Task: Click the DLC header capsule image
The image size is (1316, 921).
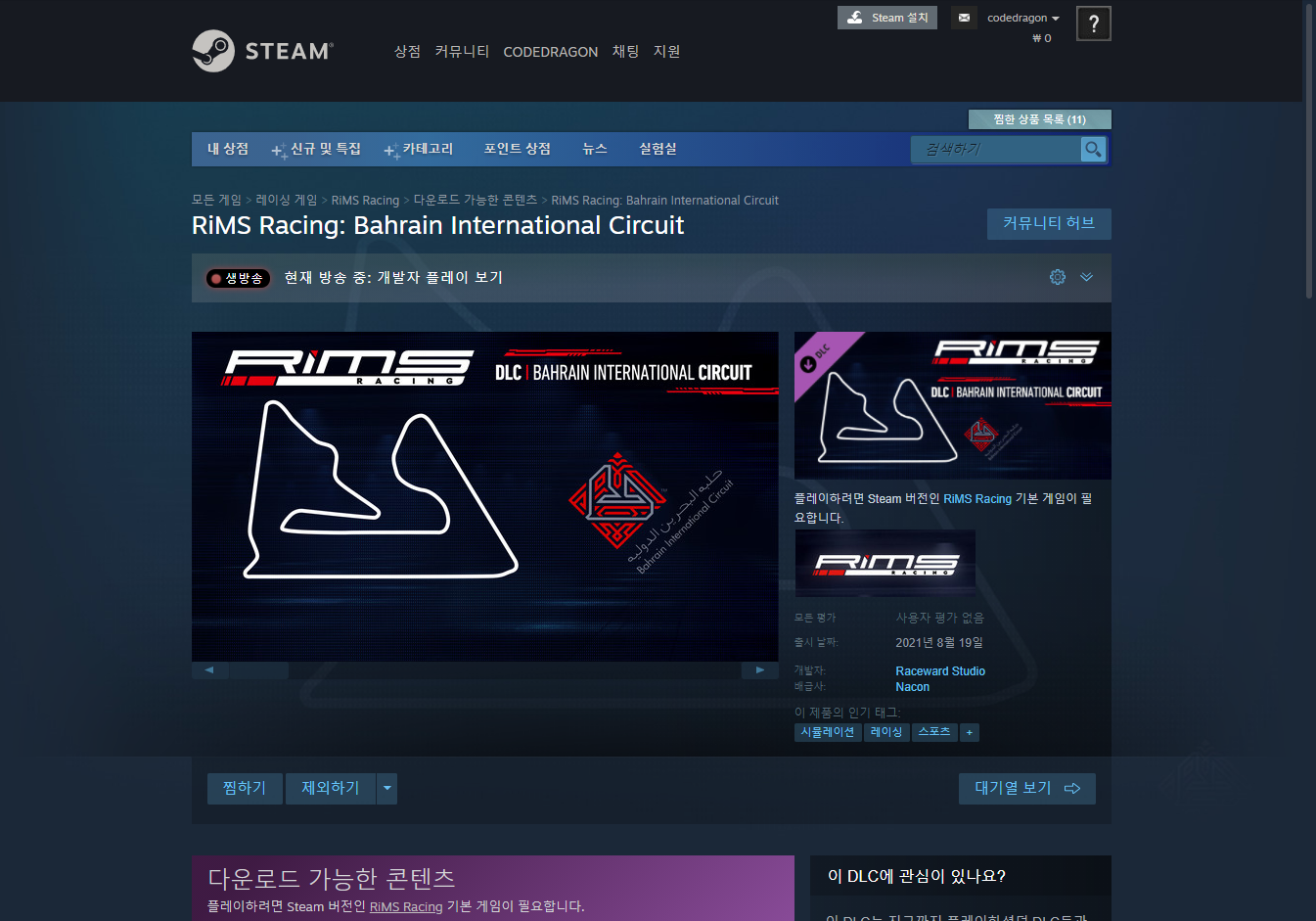Action: pos(953,405)
